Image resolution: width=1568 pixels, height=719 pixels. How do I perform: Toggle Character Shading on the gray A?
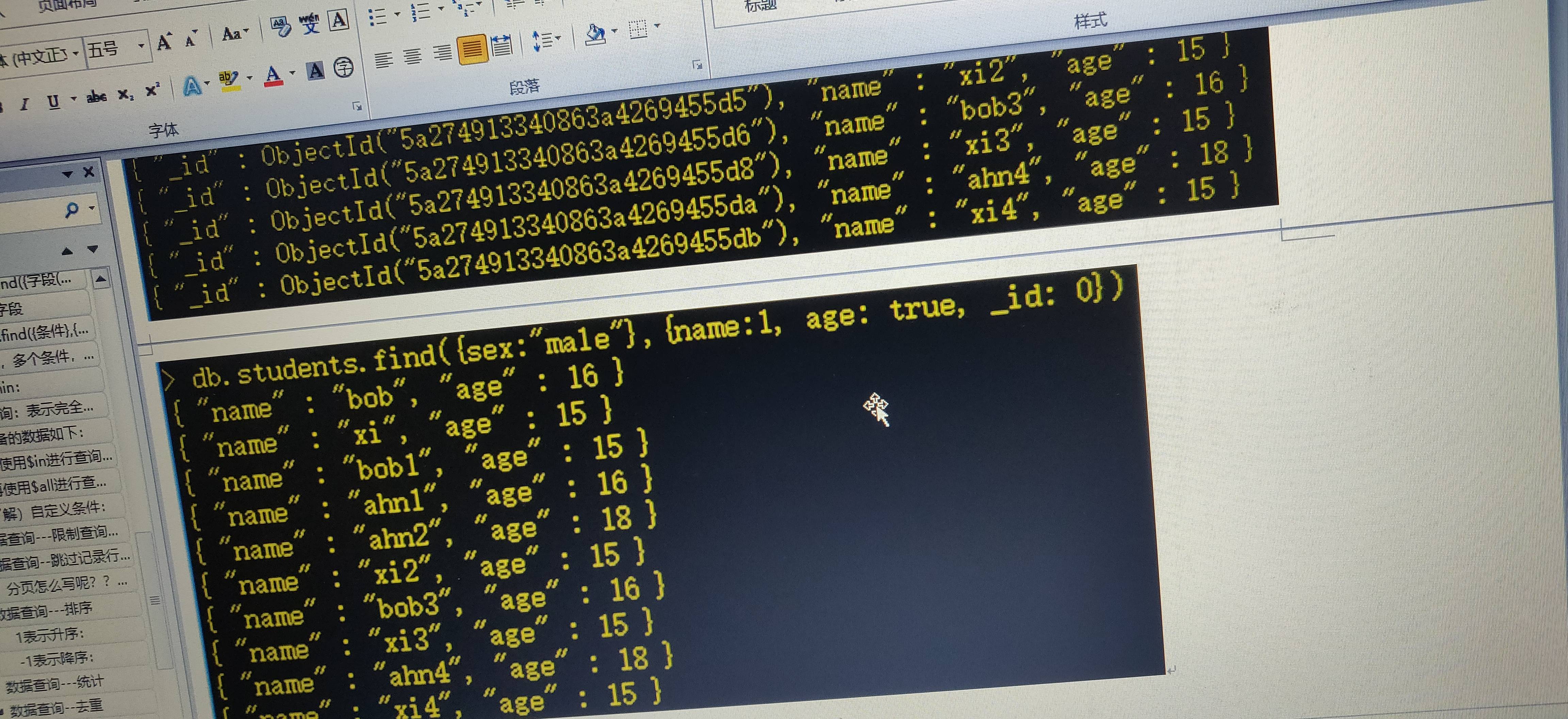click(x=315, y=70)
